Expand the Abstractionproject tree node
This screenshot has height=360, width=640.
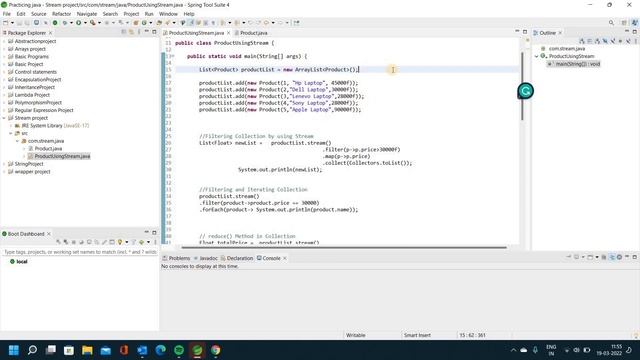(x=4, y=41)
